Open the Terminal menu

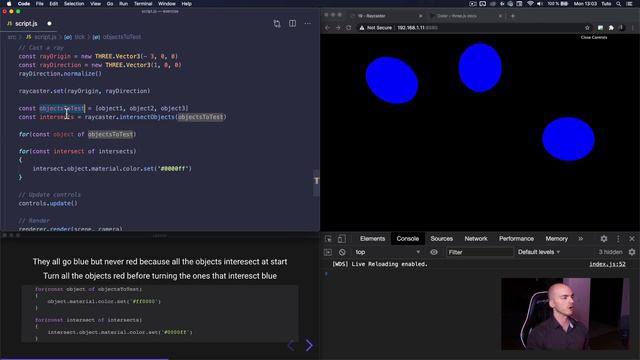point(143,4)
